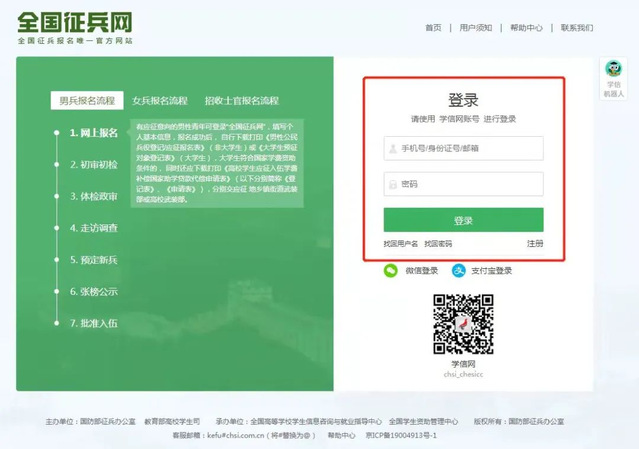Click the 全国高等学校学生信息咨询与就业指导中心 footer text
The width and height of the screenshot is (639, 449).
pyautogui.click(x=316, y=421)
